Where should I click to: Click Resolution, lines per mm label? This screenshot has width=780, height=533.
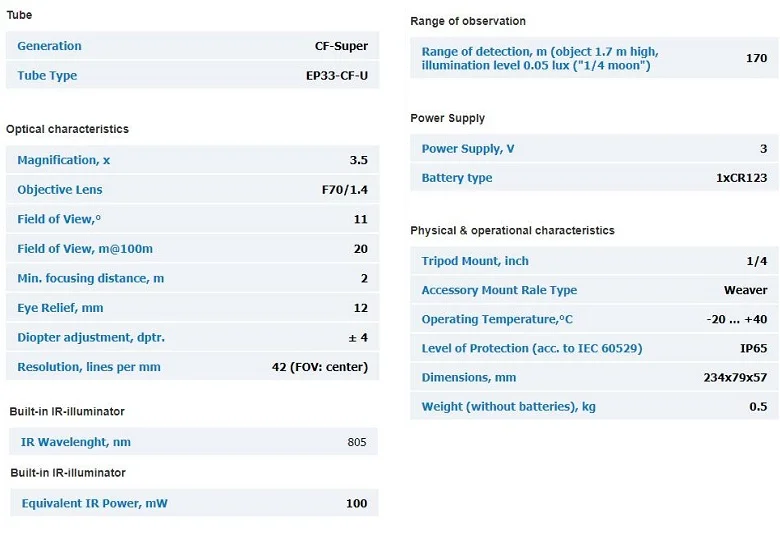point(89,367)
